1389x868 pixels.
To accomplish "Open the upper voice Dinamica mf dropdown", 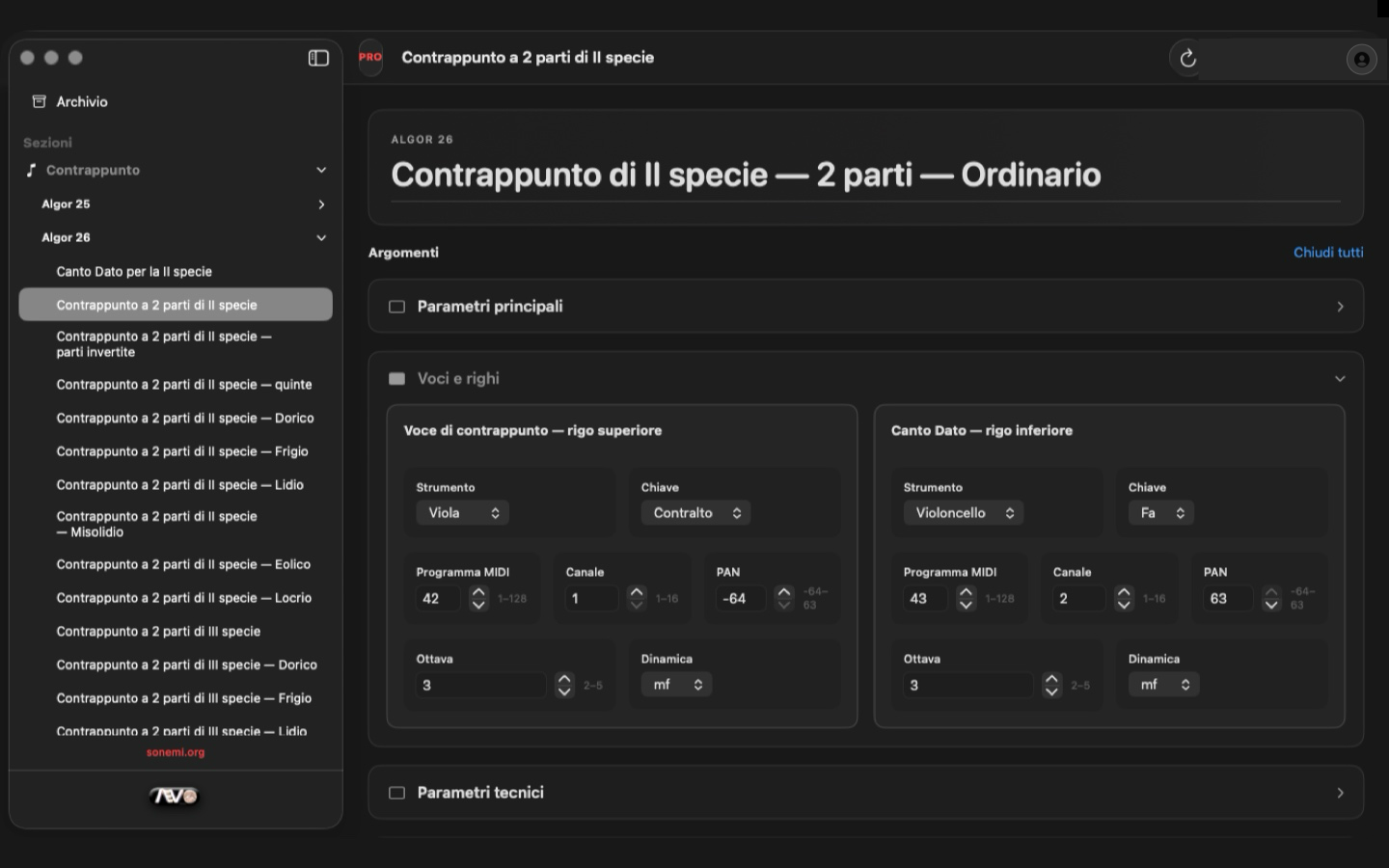I will point(676,685).
